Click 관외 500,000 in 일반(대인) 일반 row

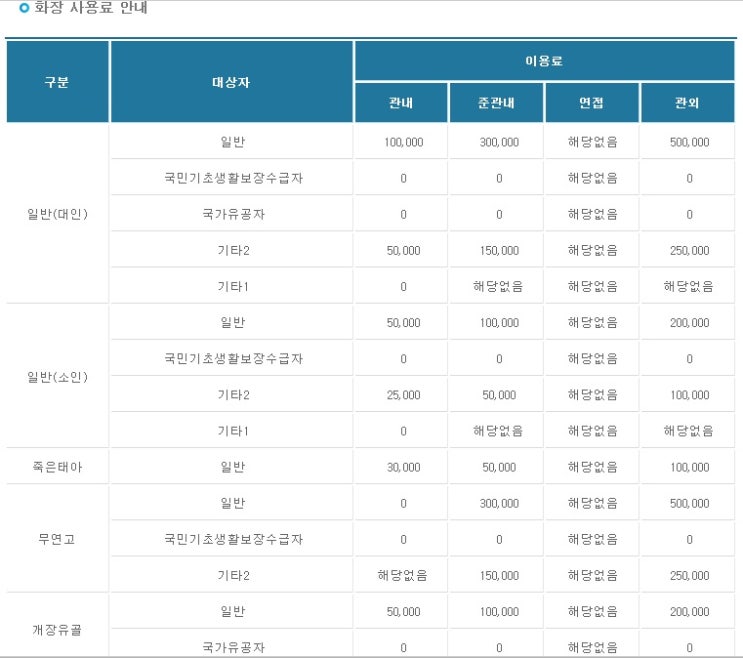(x=689, y=142)
